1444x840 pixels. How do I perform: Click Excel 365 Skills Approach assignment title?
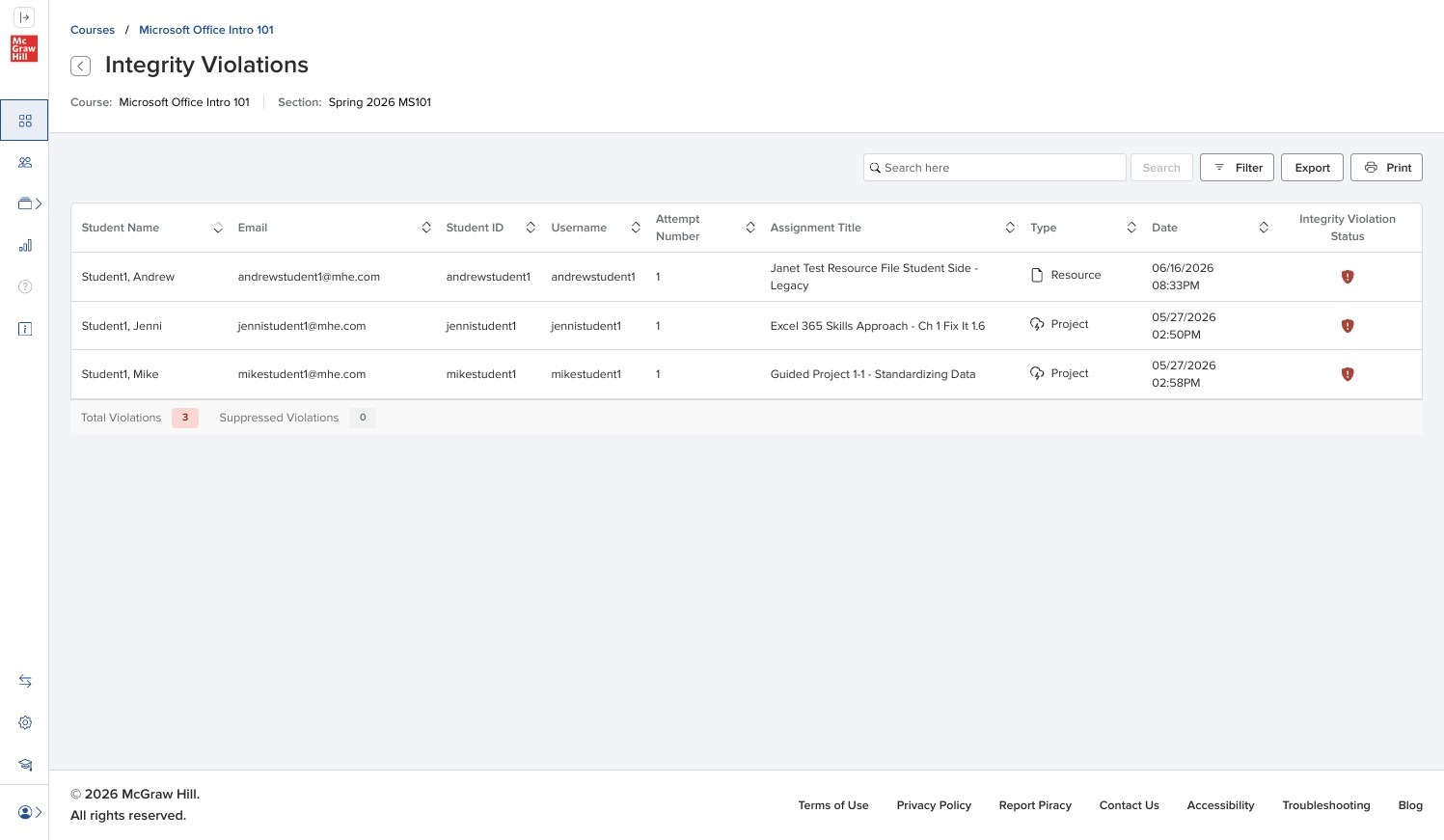(x=878, y=326)
